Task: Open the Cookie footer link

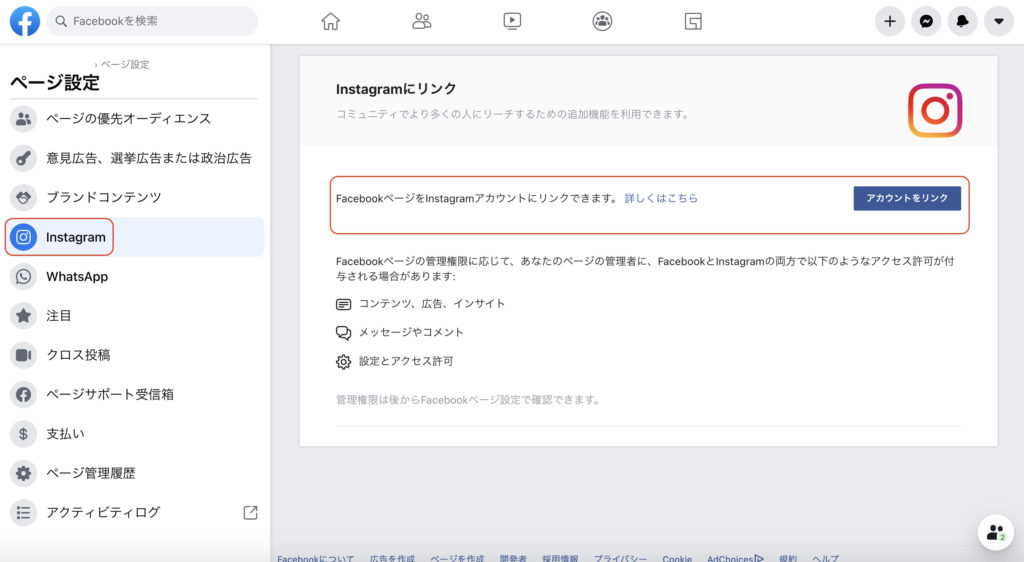Action: (677, 558)
